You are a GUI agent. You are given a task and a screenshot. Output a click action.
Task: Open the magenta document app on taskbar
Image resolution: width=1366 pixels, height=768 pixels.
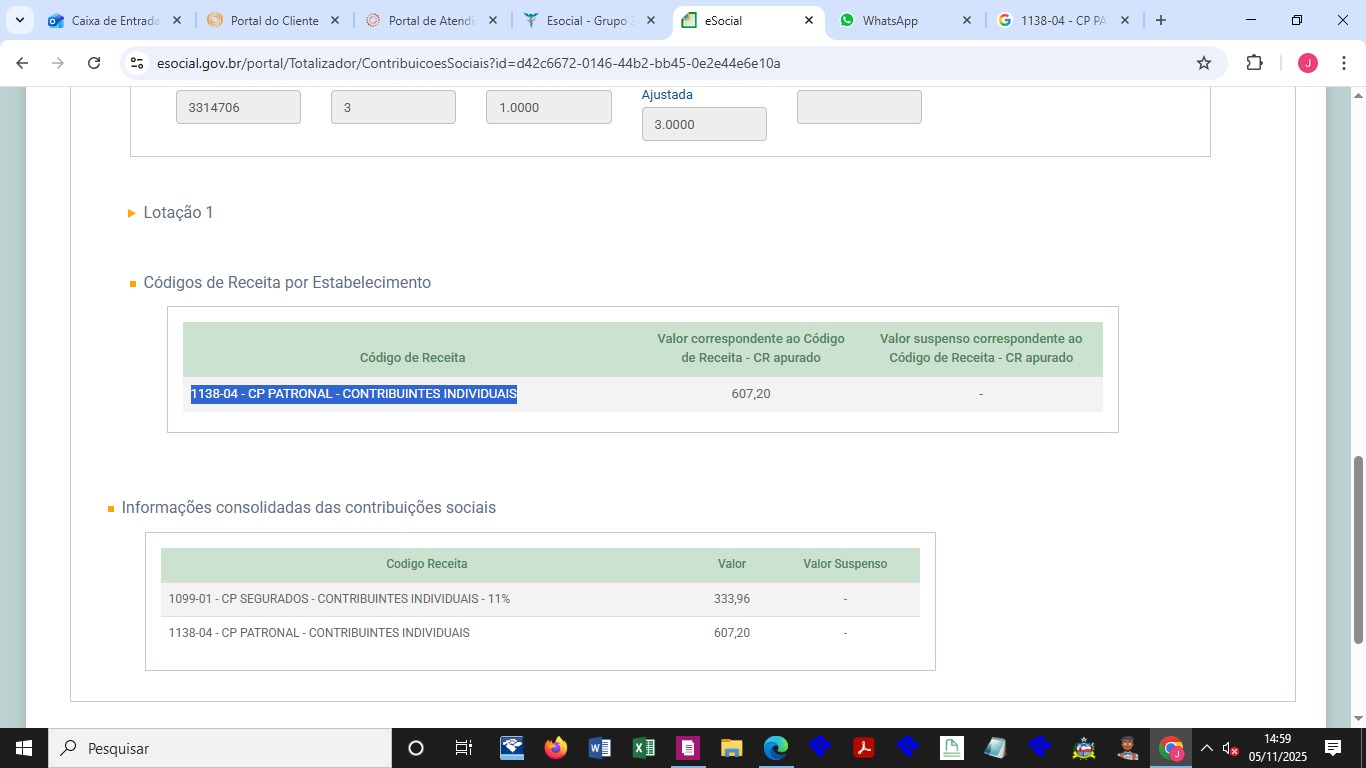click(688, 748)
